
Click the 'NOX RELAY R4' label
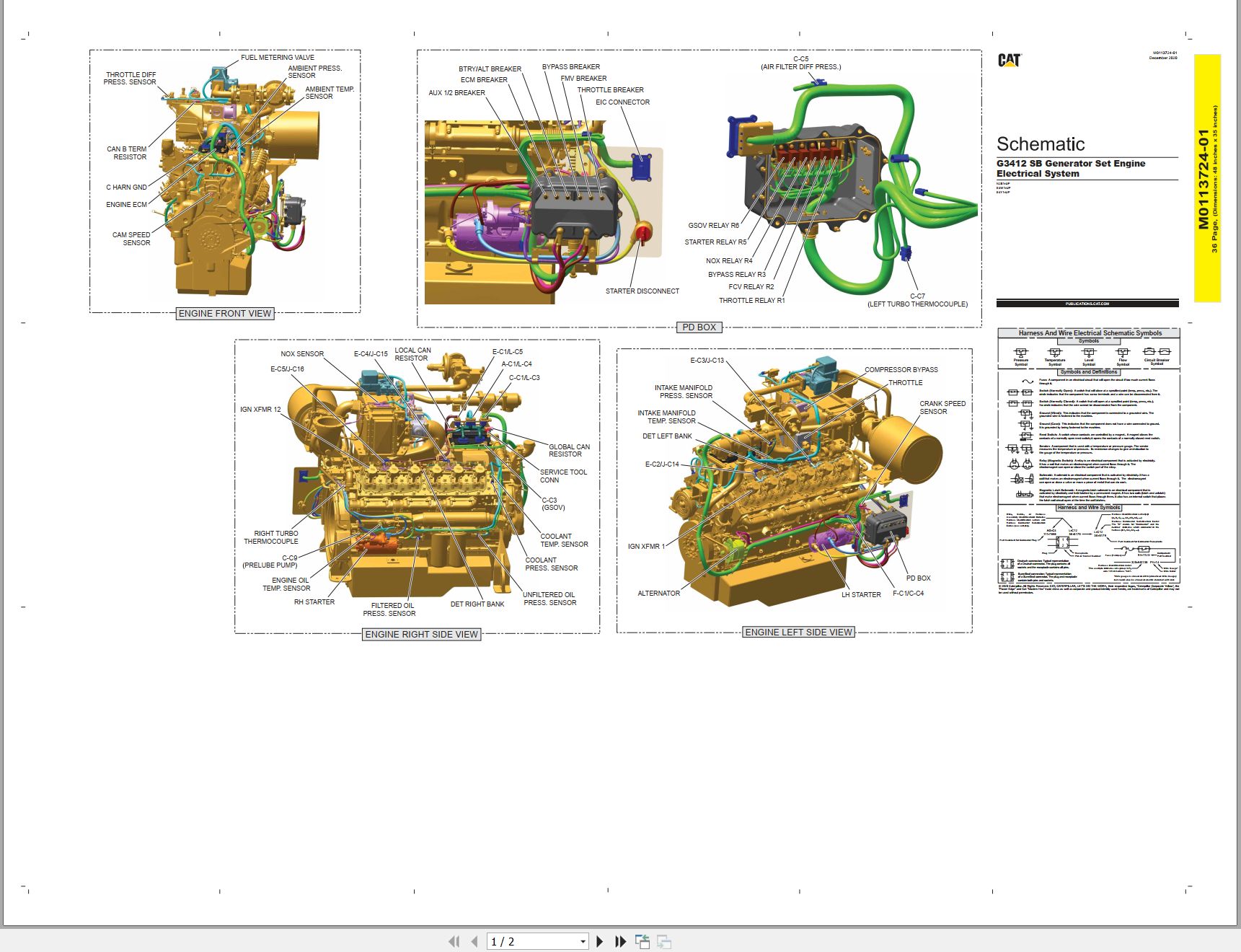[x=729, y=261]
